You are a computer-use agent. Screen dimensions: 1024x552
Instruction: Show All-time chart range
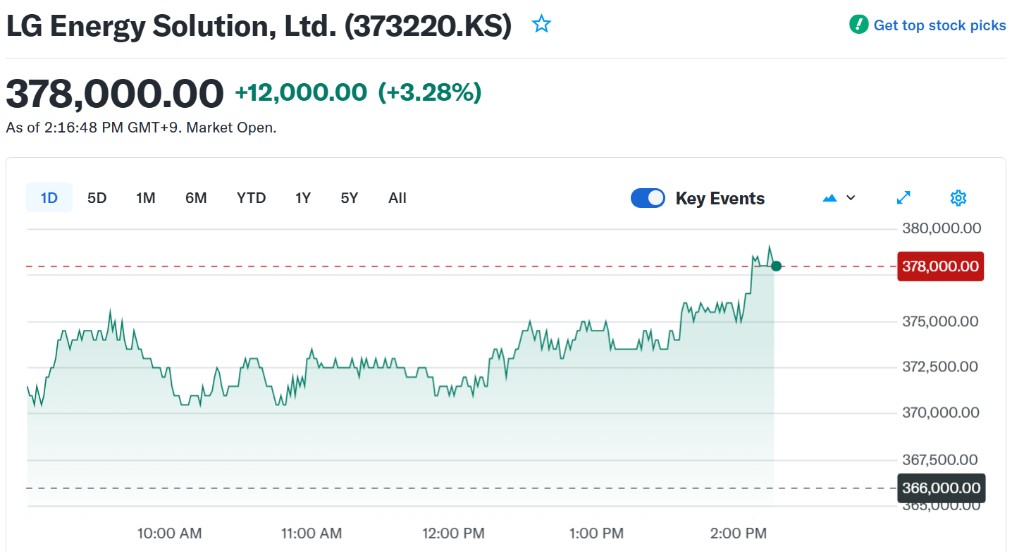click(x=397, y=198)
